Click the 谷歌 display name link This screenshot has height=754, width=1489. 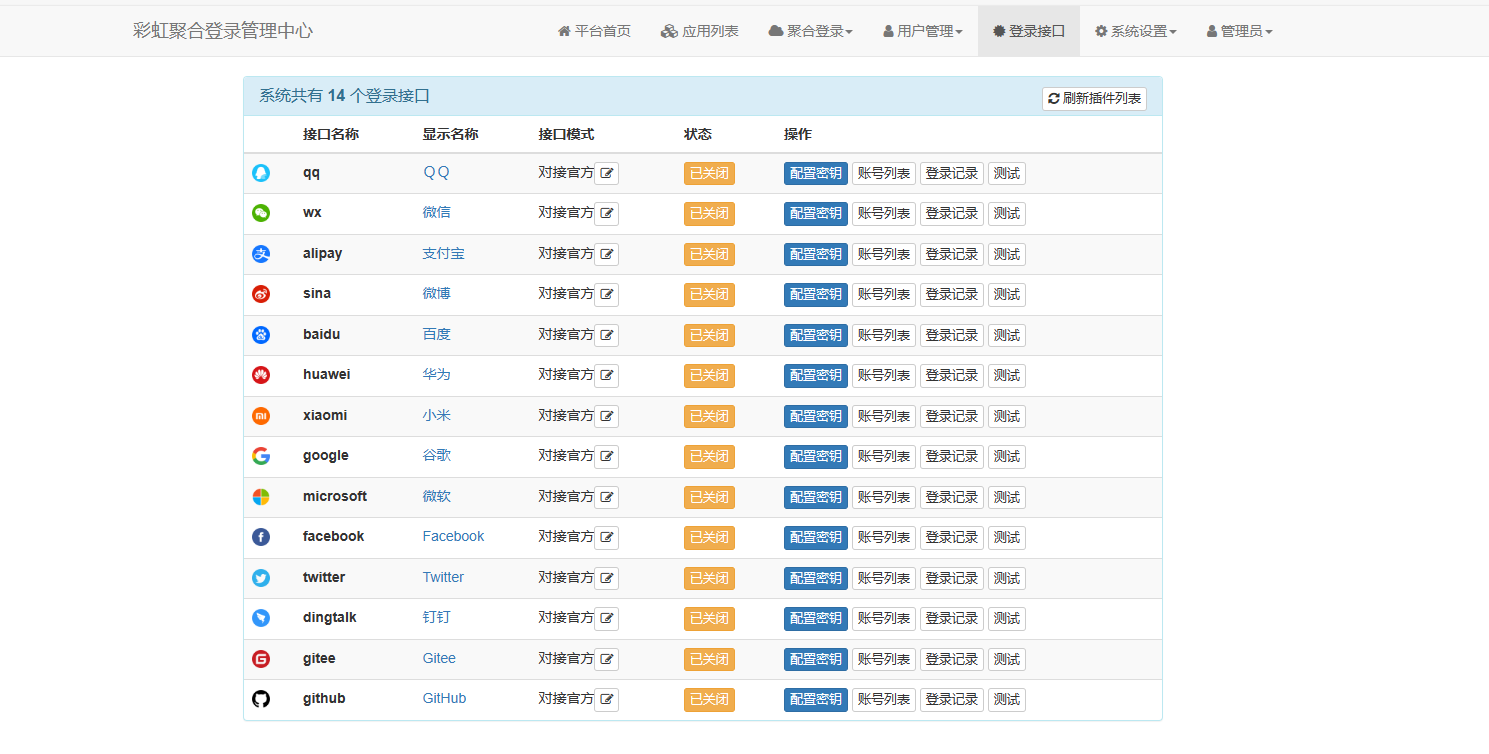(x=436, y=455)
